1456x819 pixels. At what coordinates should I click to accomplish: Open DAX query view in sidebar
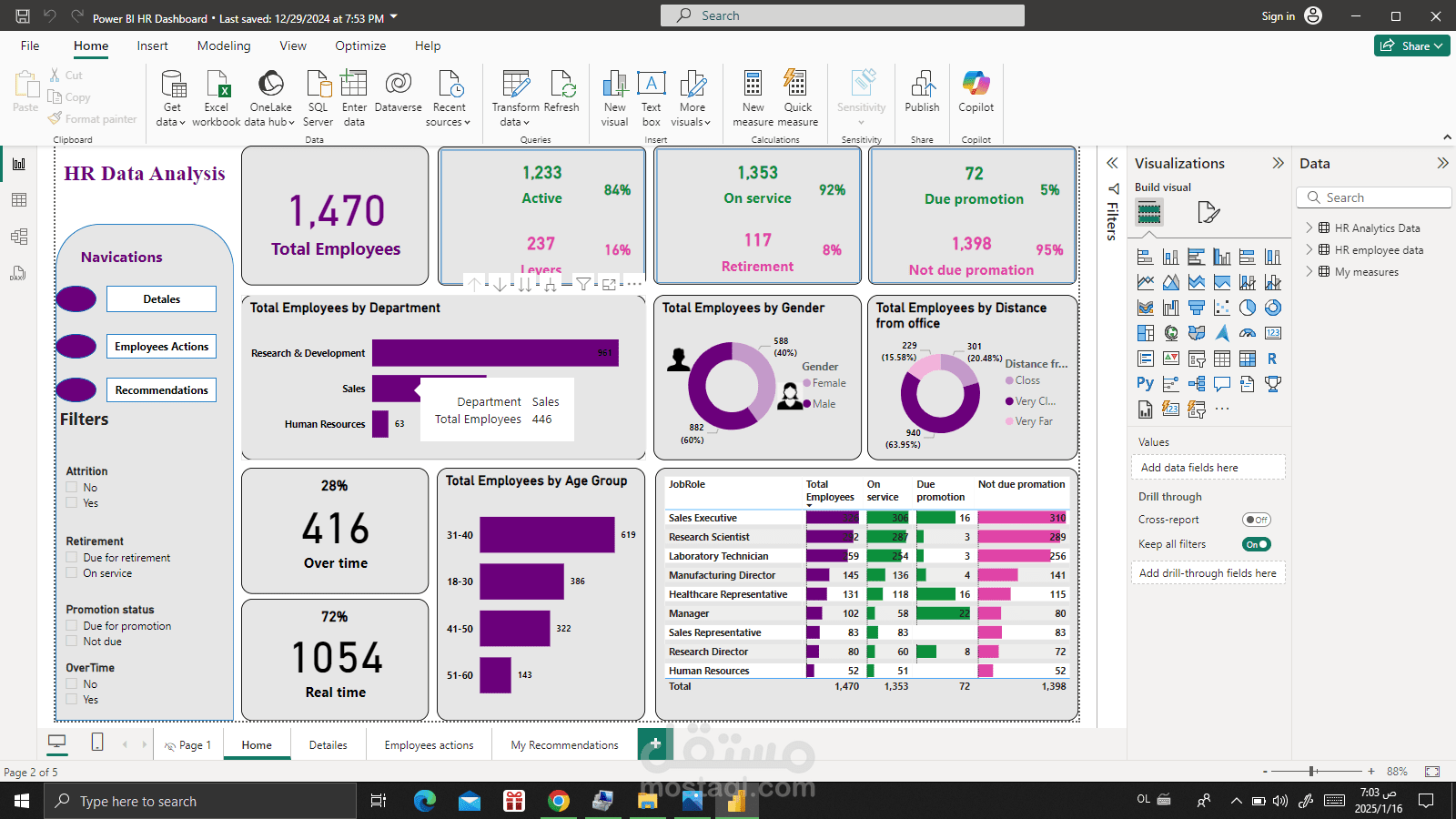point(19,273)
